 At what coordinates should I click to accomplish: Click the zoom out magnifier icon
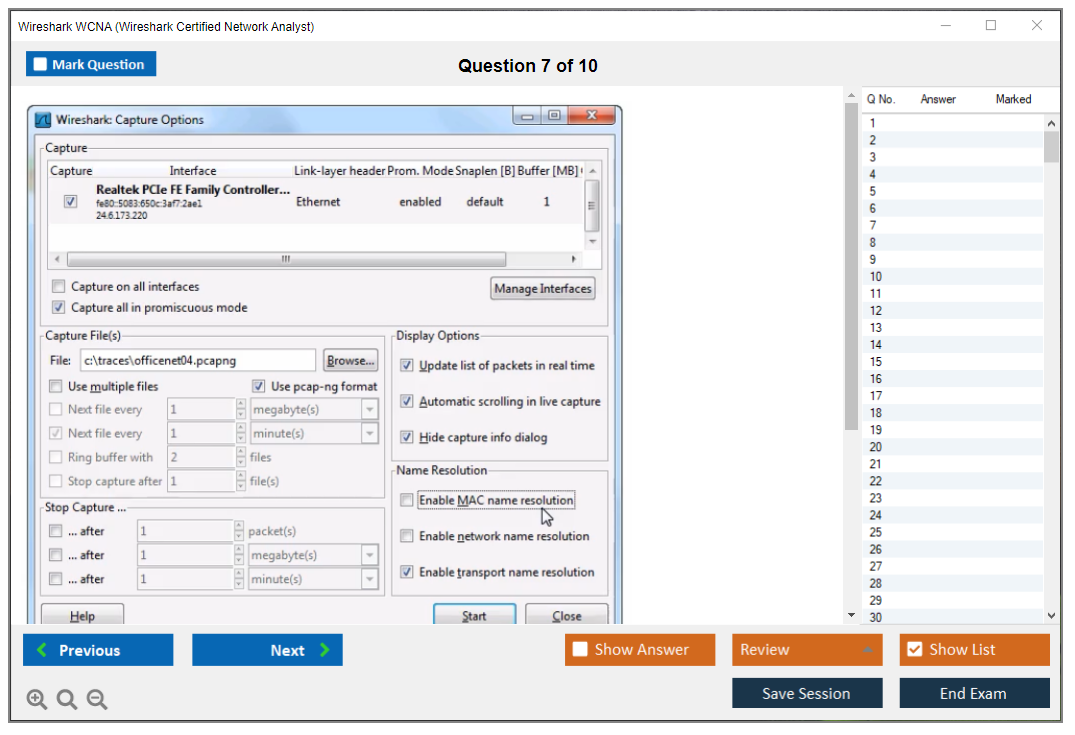pos(97,700)
